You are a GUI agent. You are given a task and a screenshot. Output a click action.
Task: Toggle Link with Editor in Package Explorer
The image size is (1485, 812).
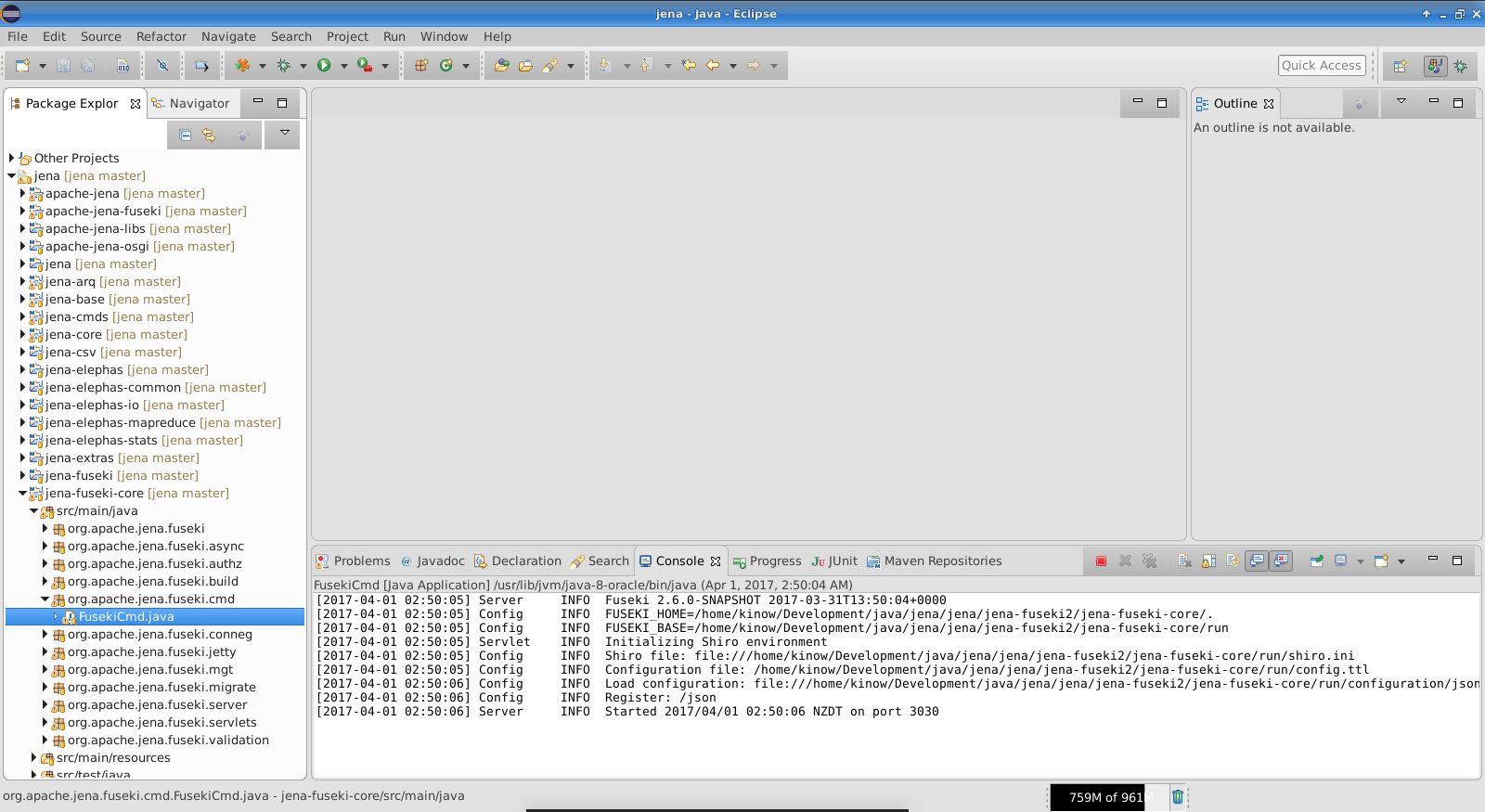209,135
